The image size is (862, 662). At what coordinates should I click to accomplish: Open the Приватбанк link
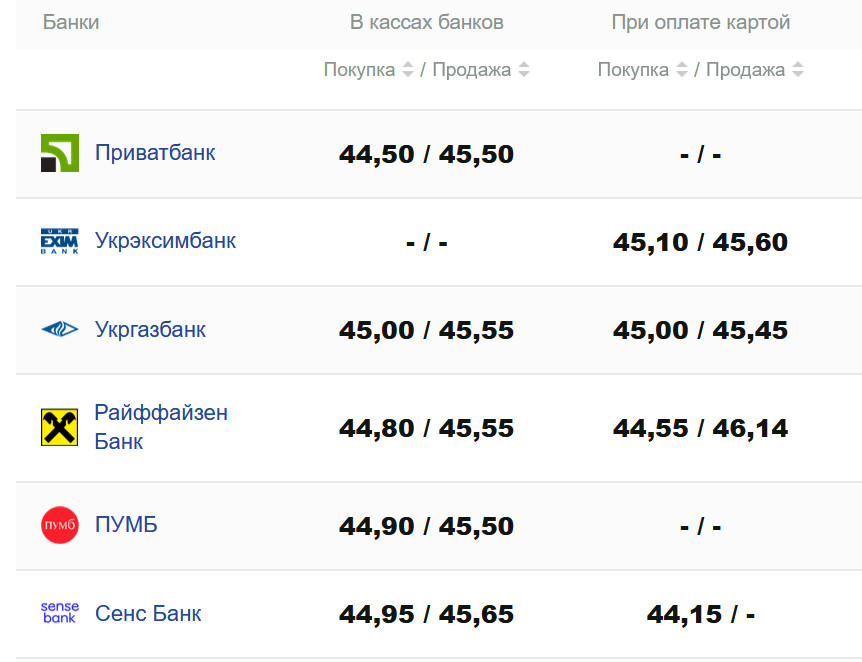155,153
